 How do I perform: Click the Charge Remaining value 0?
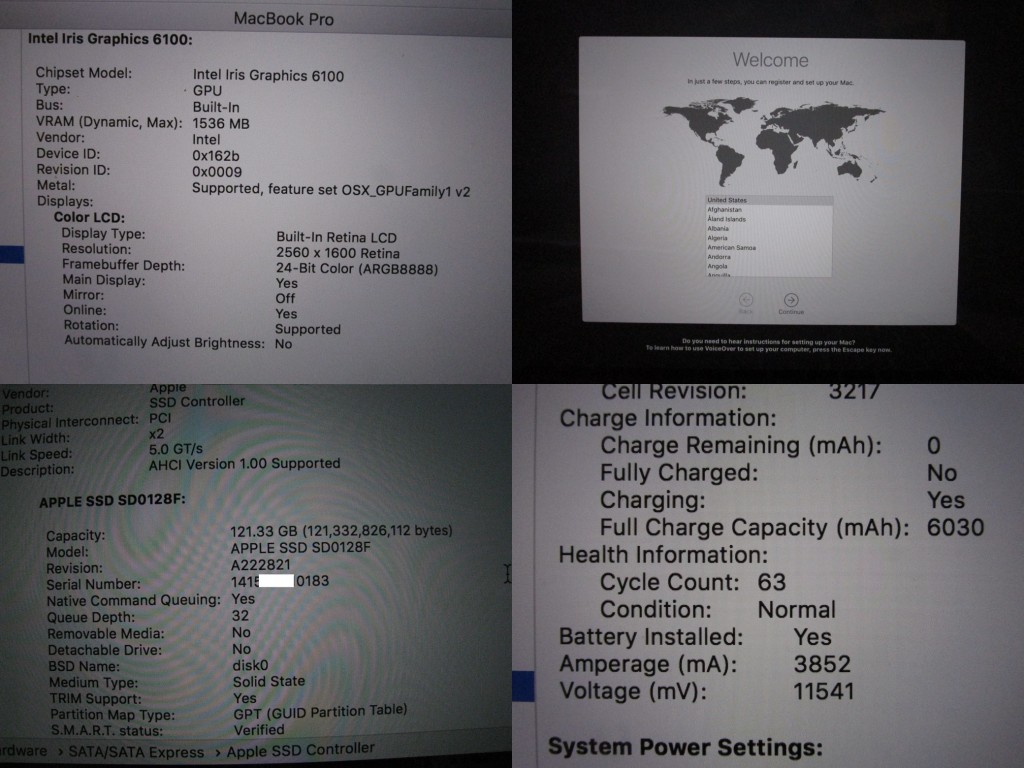[934, 445]
